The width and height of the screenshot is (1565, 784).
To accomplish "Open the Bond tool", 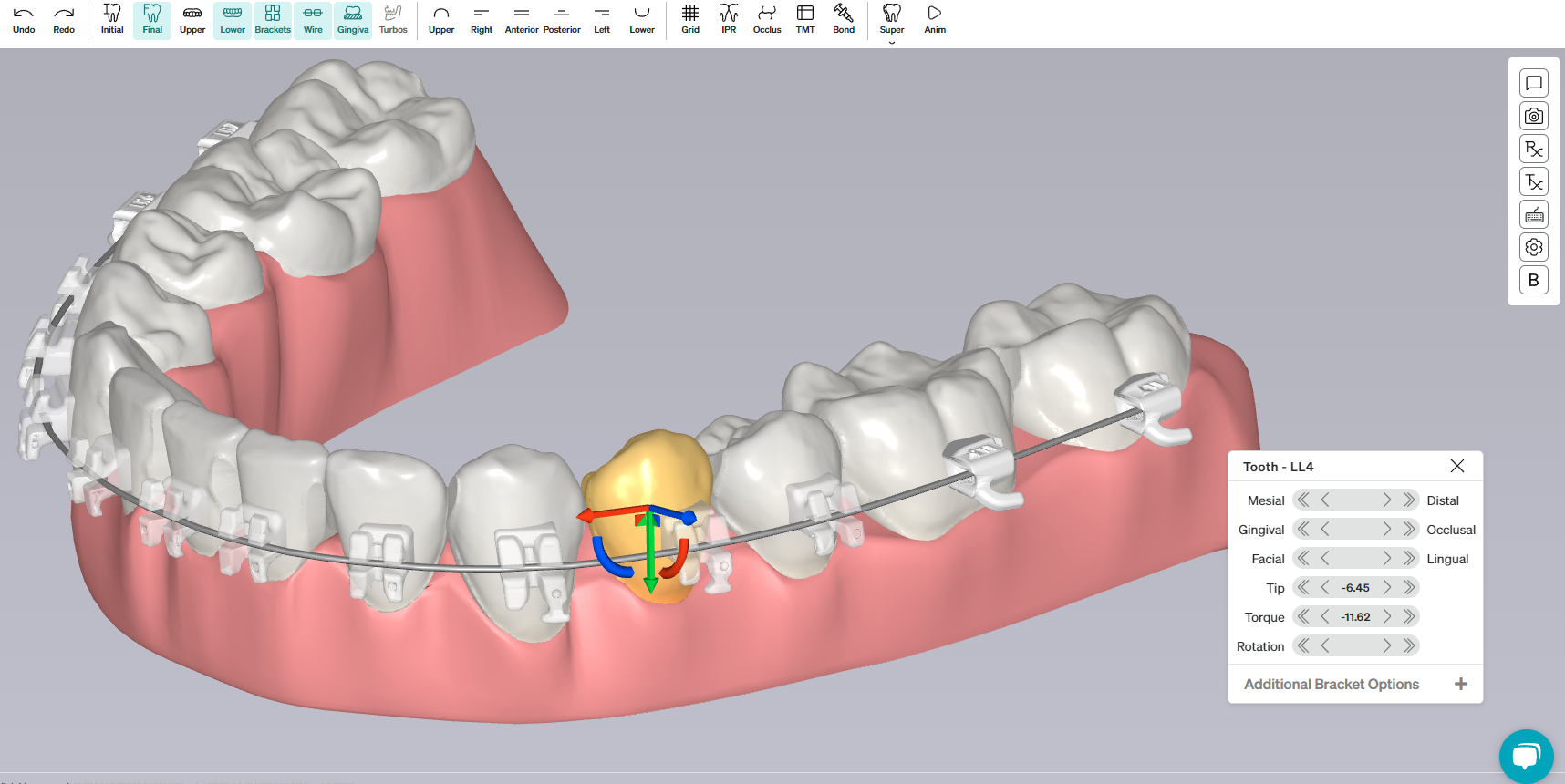I will click(x=844, y=20).
